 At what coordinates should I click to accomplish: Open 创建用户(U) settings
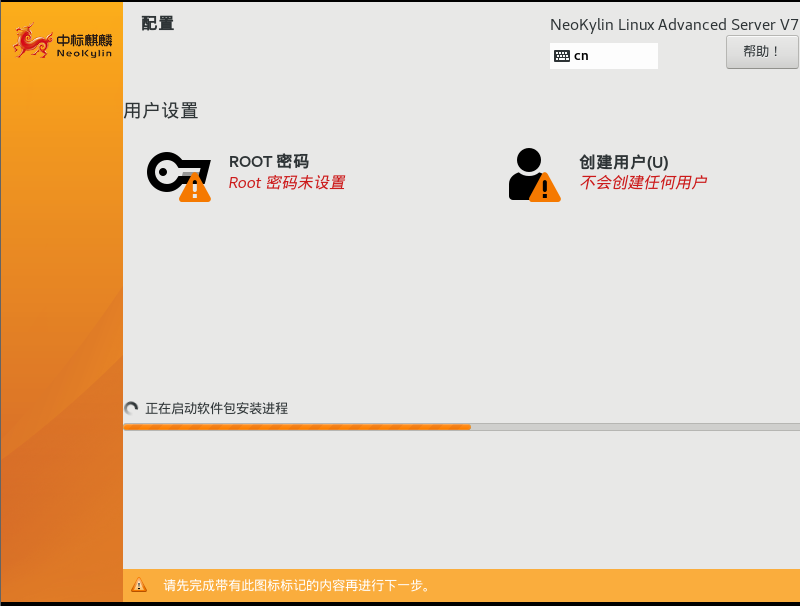[623, 162]
